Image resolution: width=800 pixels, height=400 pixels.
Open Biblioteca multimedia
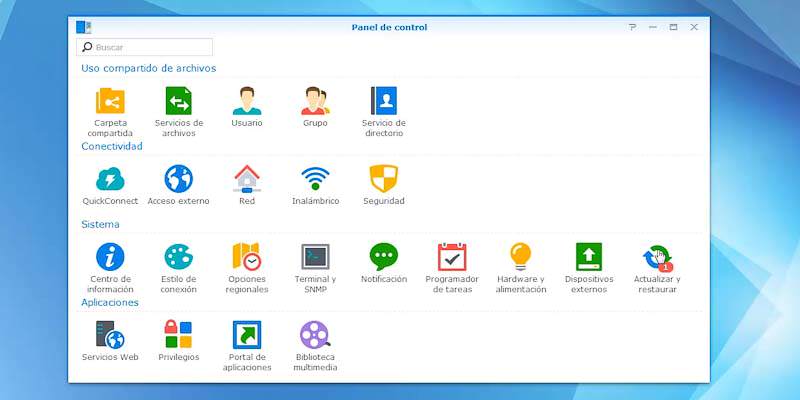315,335
